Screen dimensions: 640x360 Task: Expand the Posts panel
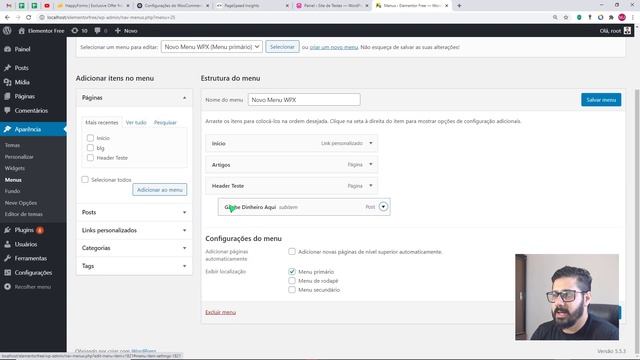184,212
